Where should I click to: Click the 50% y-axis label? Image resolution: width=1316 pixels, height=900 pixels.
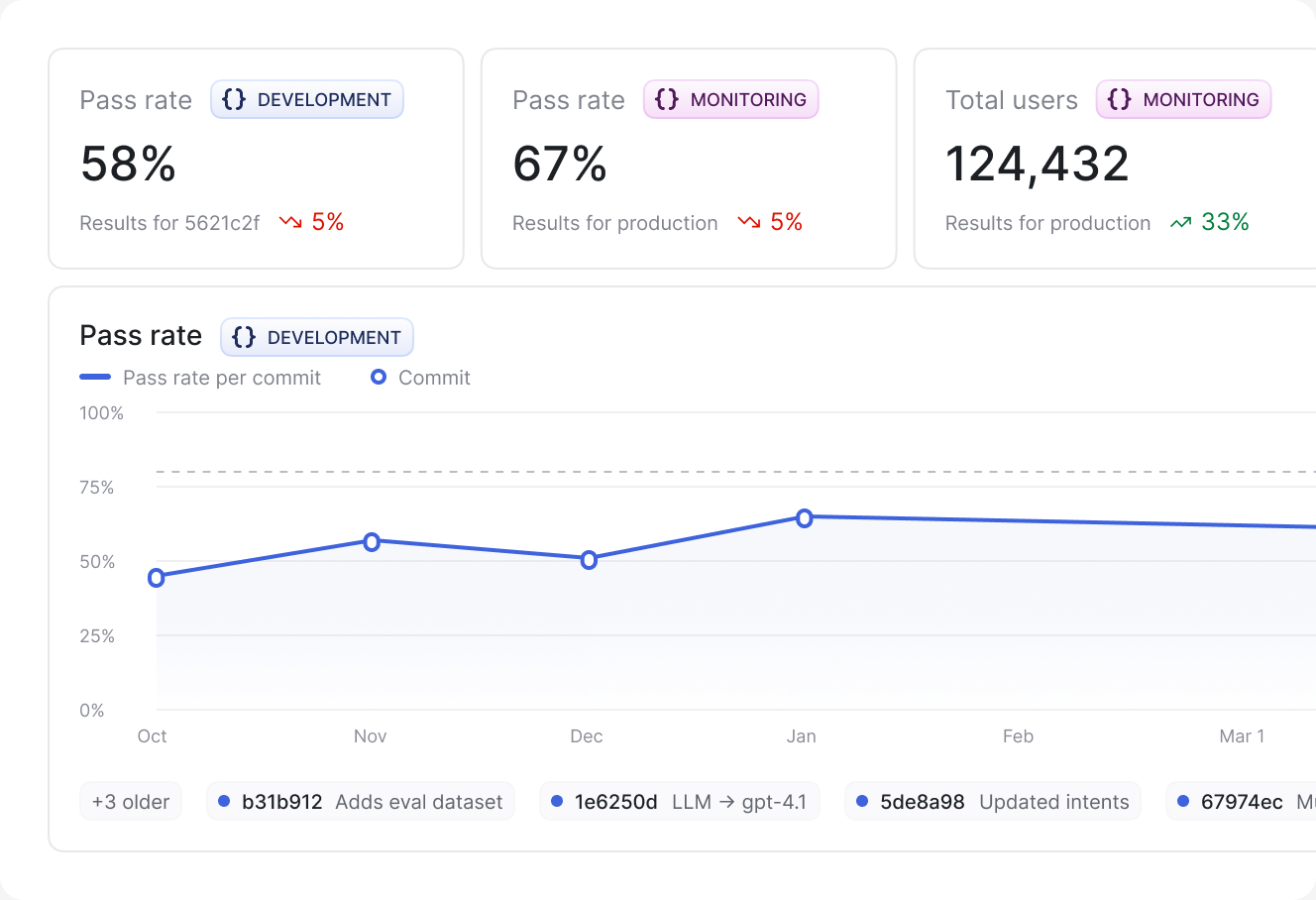tap(97, 562)
